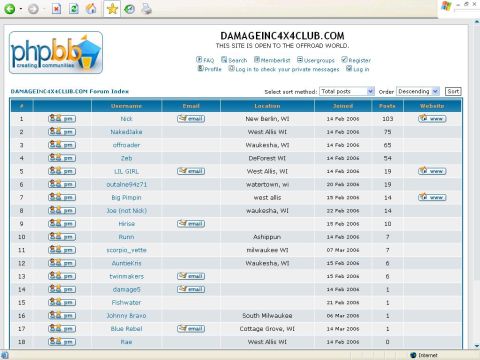Open username link AuntieKris
Screen dimensions: 480x360
(x=126, y=263)
